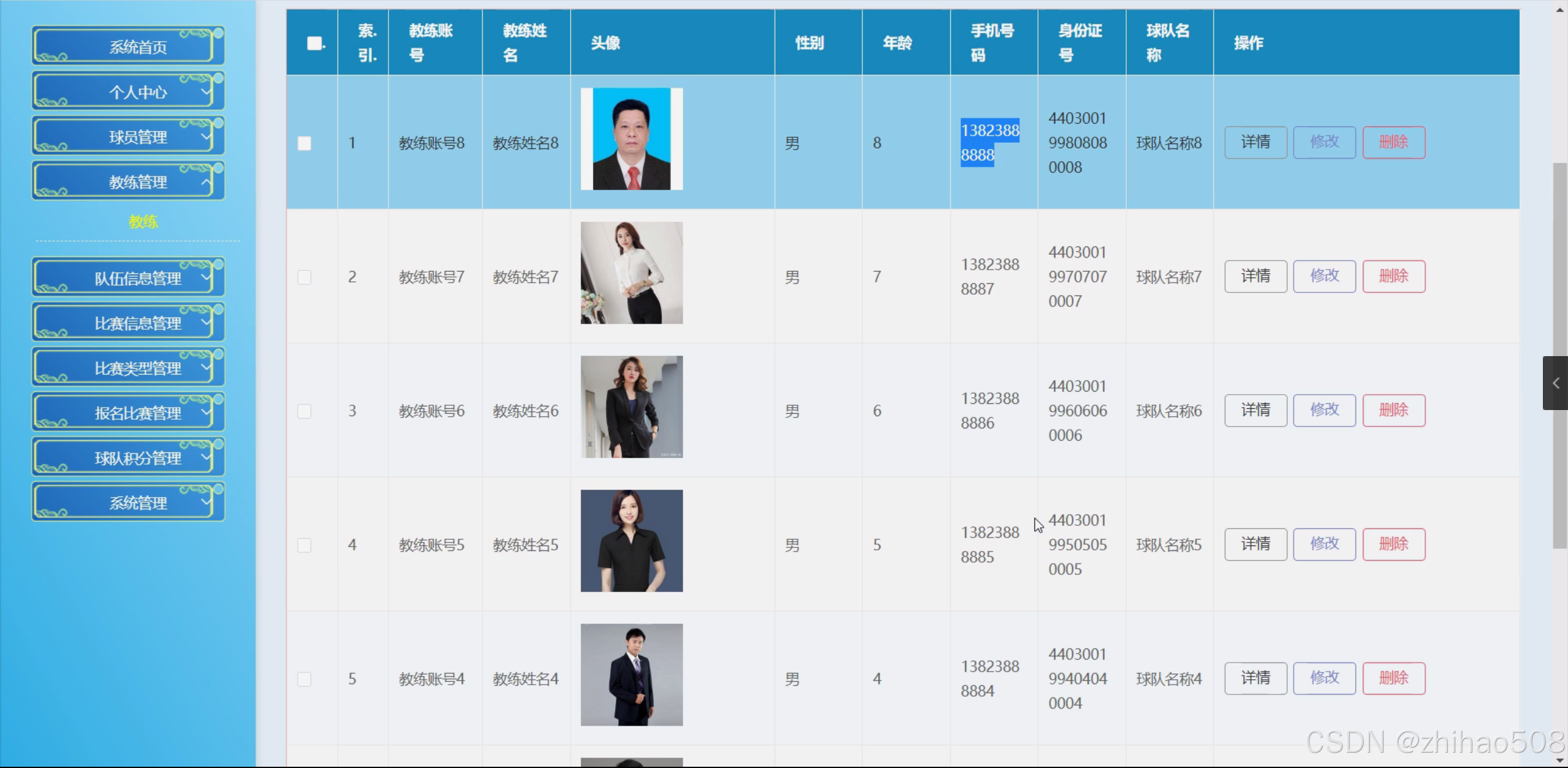Image resolution: width=1568 pixels, height=768 pixels.
Task: Click 详情 button for 教练账号7
Action: (x=1255, y=276)
